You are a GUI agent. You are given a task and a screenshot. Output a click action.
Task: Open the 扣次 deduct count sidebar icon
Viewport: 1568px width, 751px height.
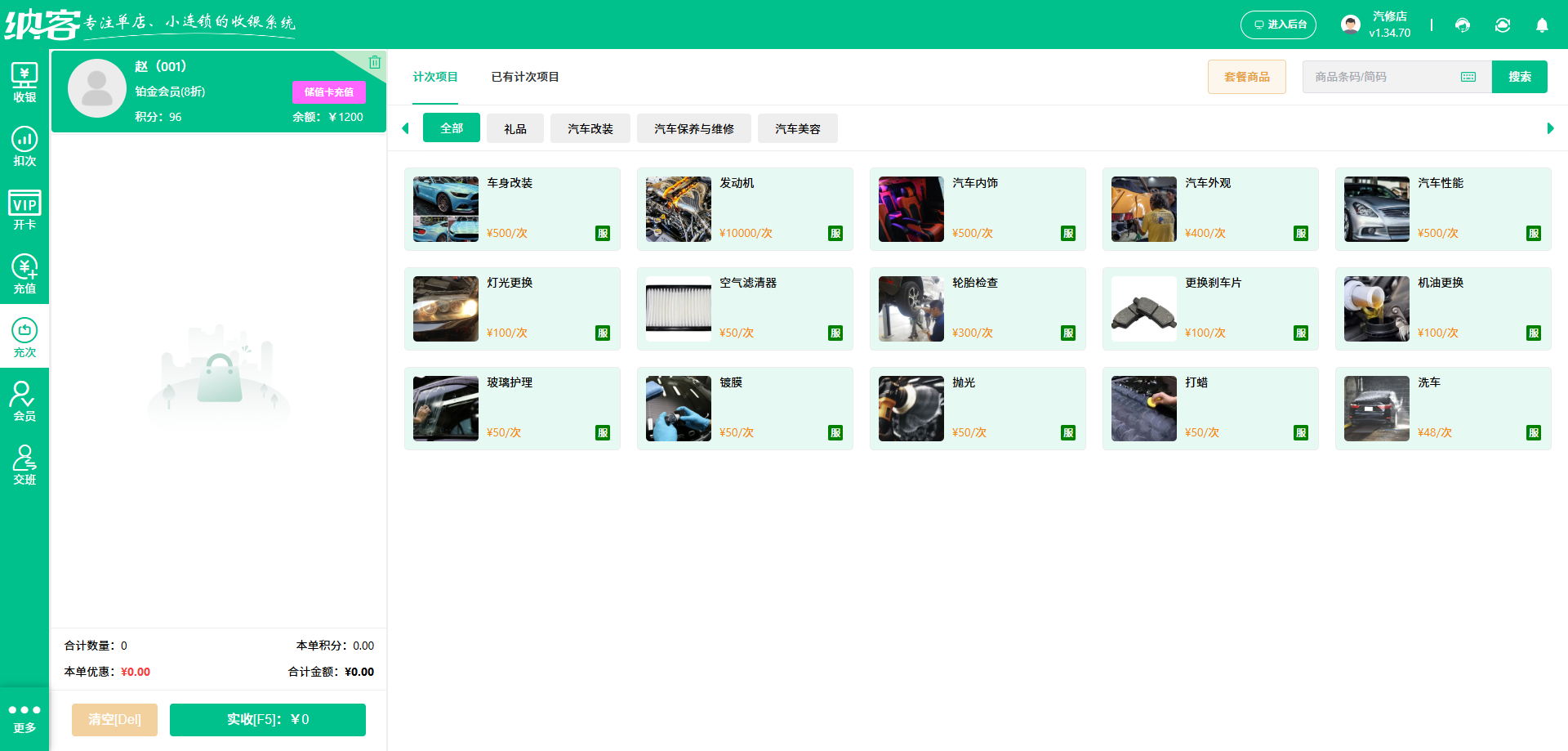[24, 146]
